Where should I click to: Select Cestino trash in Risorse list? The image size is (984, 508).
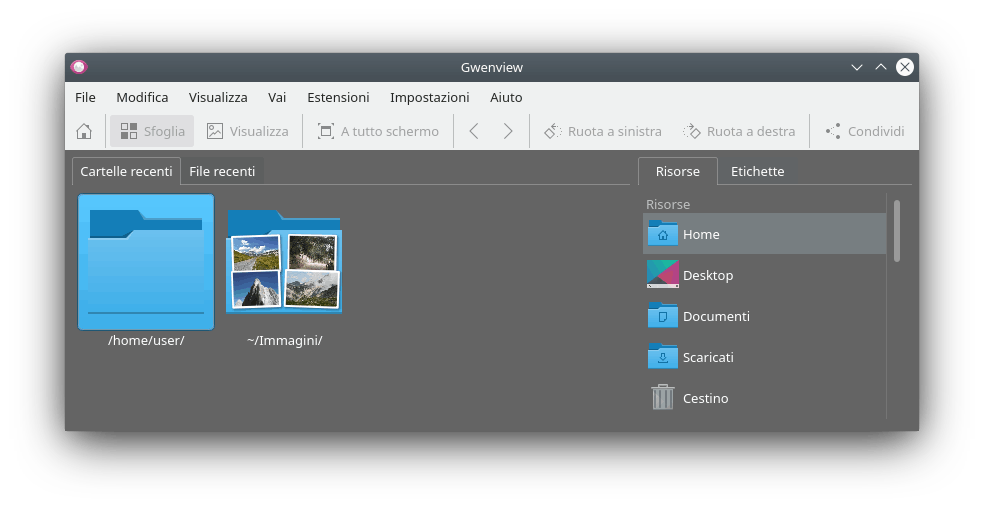(705, 398)
